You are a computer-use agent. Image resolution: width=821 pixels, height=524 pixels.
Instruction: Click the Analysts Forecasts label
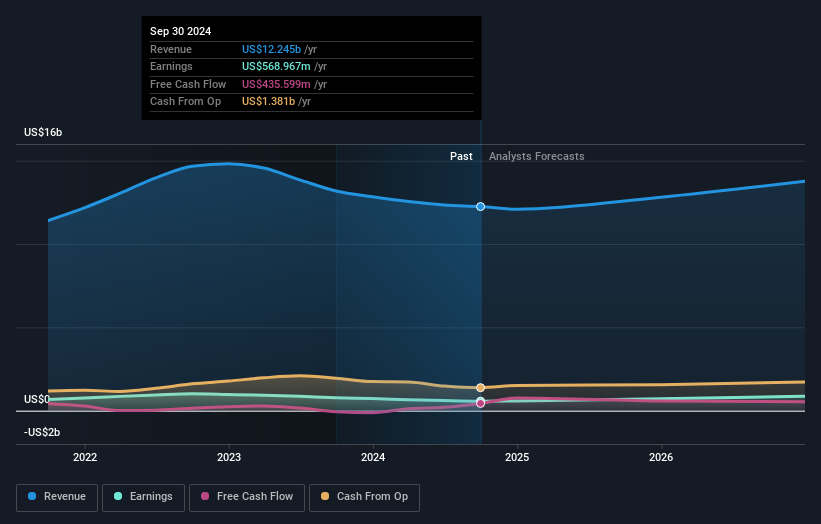pyautogui.click(x=537, y=156)
